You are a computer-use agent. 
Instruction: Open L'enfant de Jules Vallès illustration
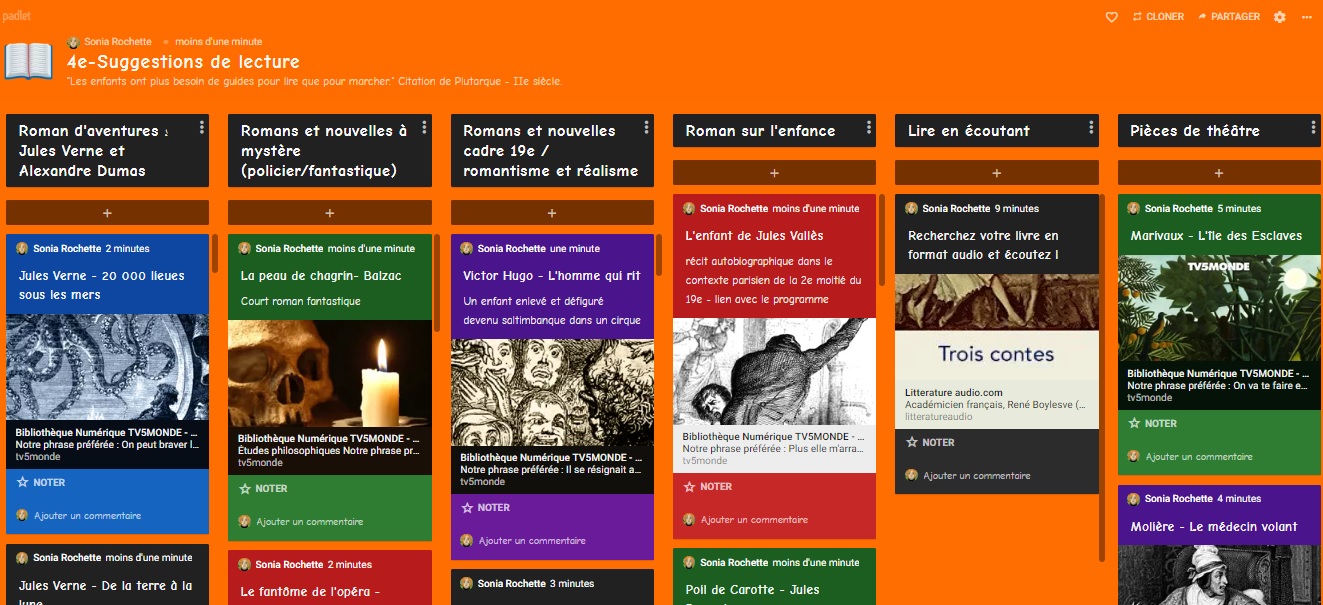coord(774,371)
